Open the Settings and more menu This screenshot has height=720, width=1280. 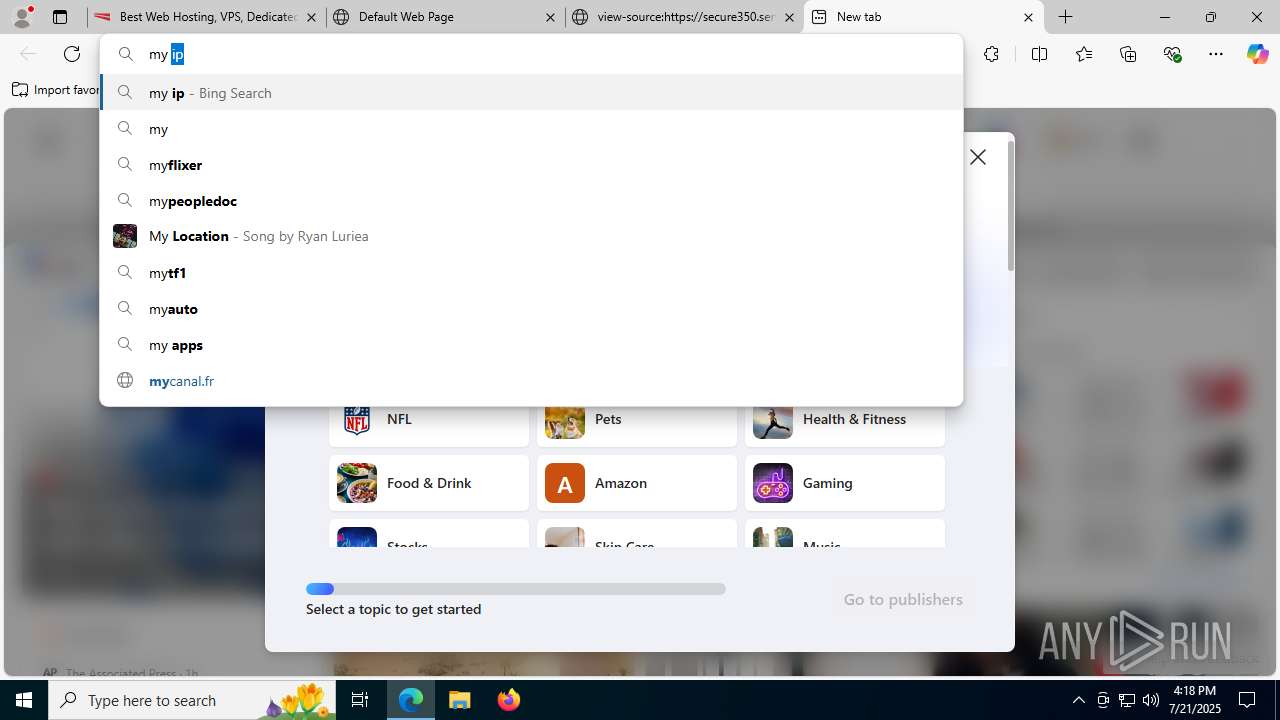pyautogui.click(x=1216, y=54)
